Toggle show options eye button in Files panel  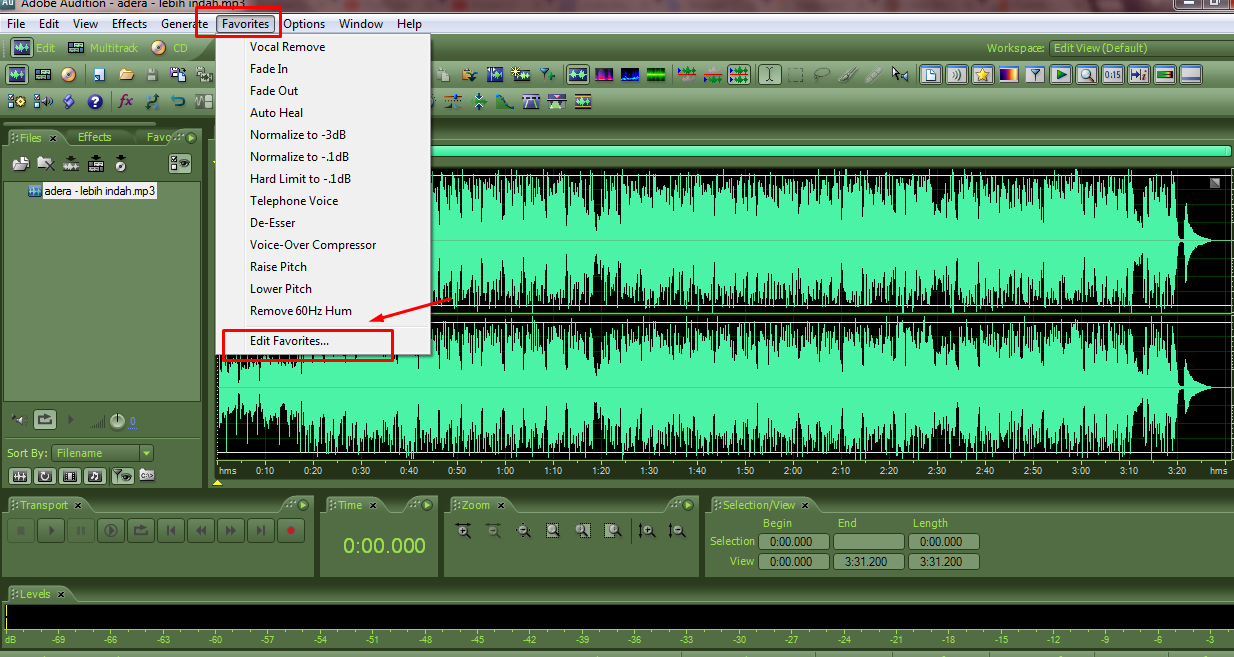pos(180,164)
